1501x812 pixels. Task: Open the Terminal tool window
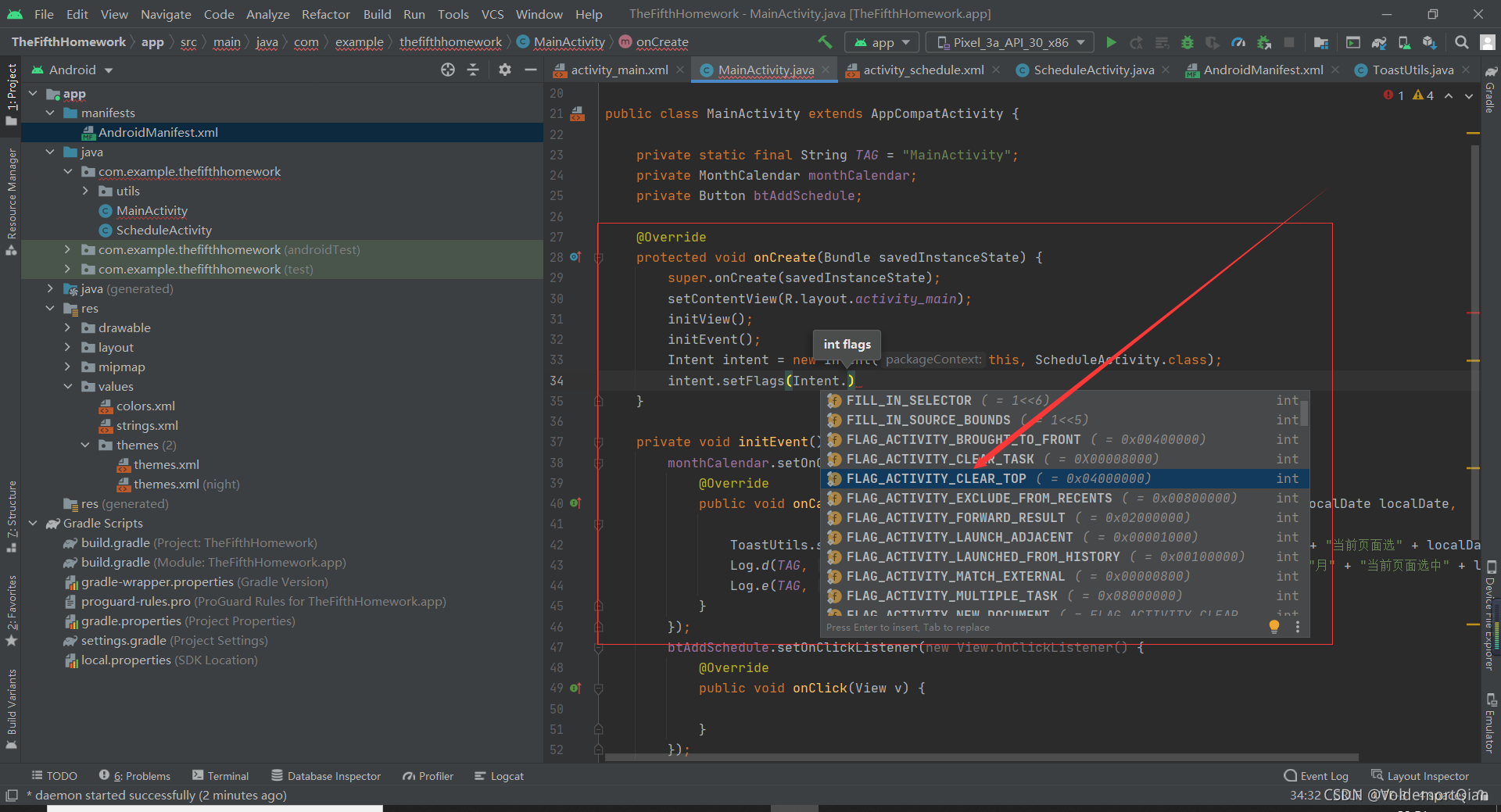pos(220,775)
